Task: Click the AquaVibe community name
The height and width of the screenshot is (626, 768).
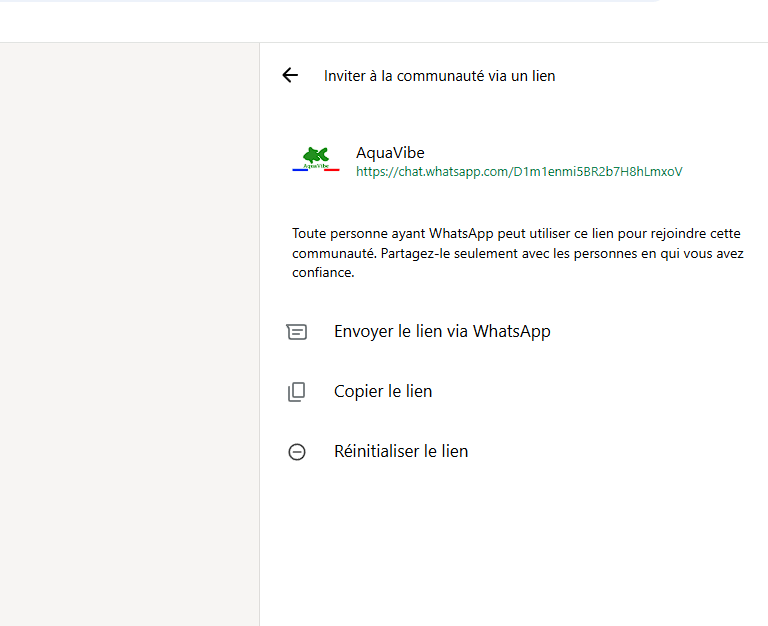Action: tap(390, 153)
